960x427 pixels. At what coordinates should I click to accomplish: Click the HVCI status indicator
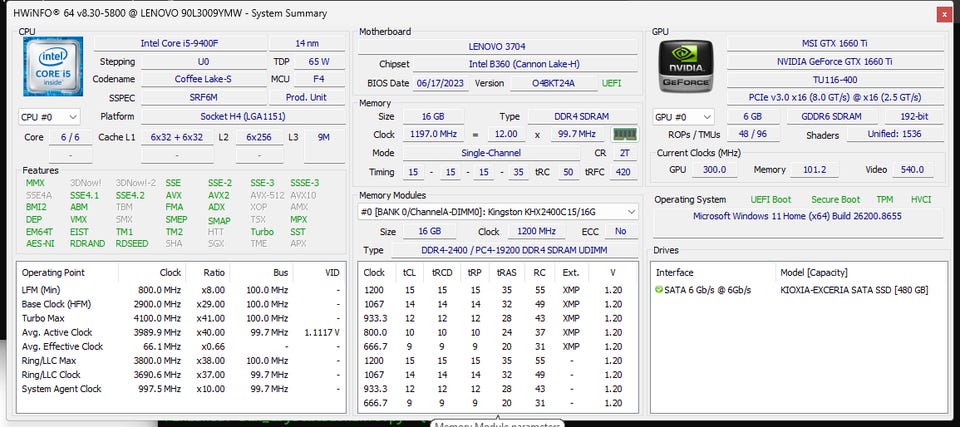[x=921, y=200]
